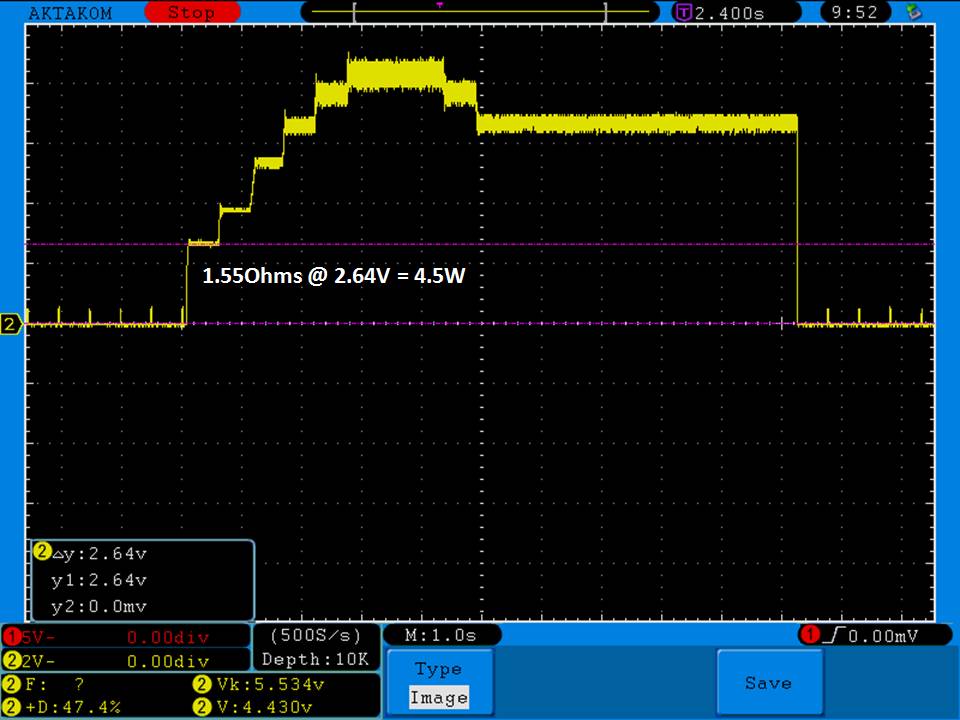Click channel 2 ground marker on left edge
The height and width of the screenshot is (720, 960).
[x=12, y=324]
